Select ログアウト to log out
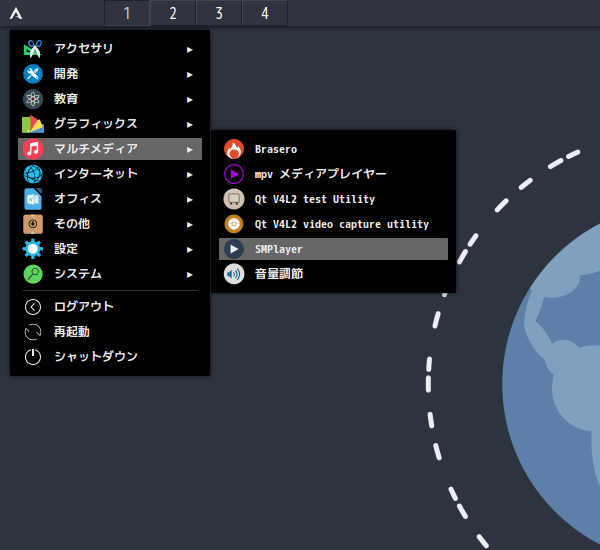 click(x=110, y=307)
